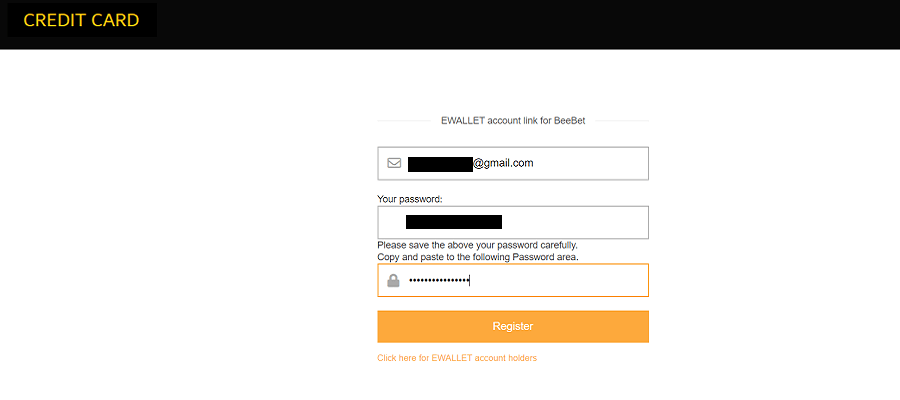Image resolution: width=900 pixels, height=400 pixels.
Task: Focus the masked password entry field
Action: point(513,280)
